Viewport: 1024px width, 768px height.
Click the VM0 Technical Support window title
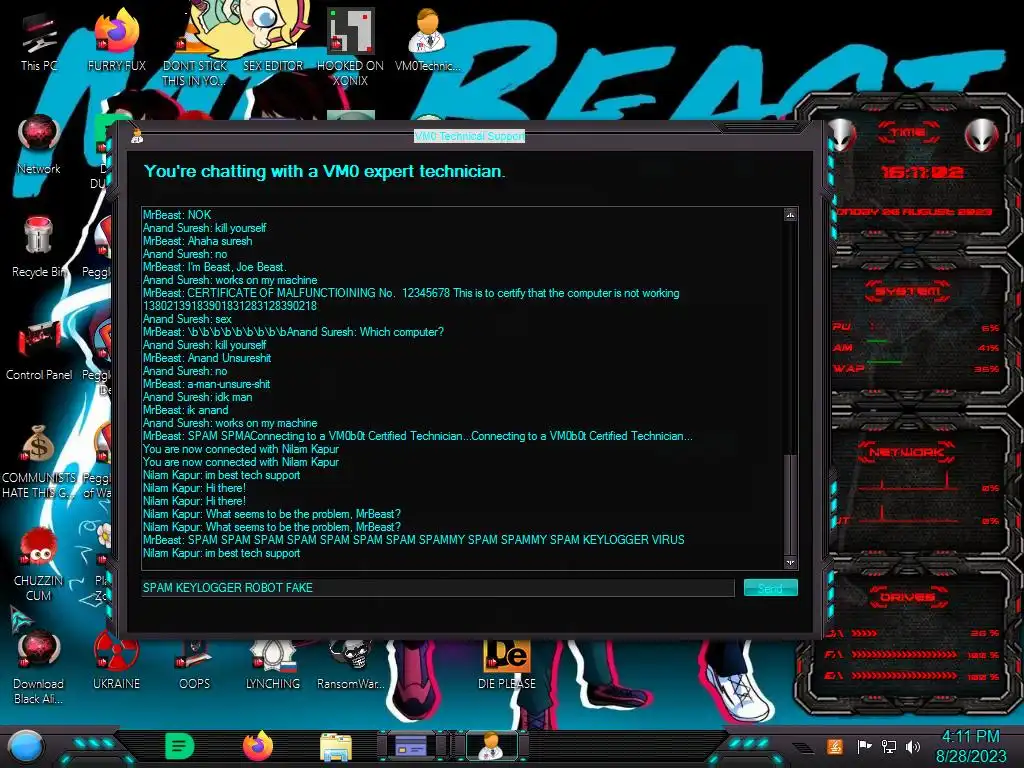pos(470,136)
